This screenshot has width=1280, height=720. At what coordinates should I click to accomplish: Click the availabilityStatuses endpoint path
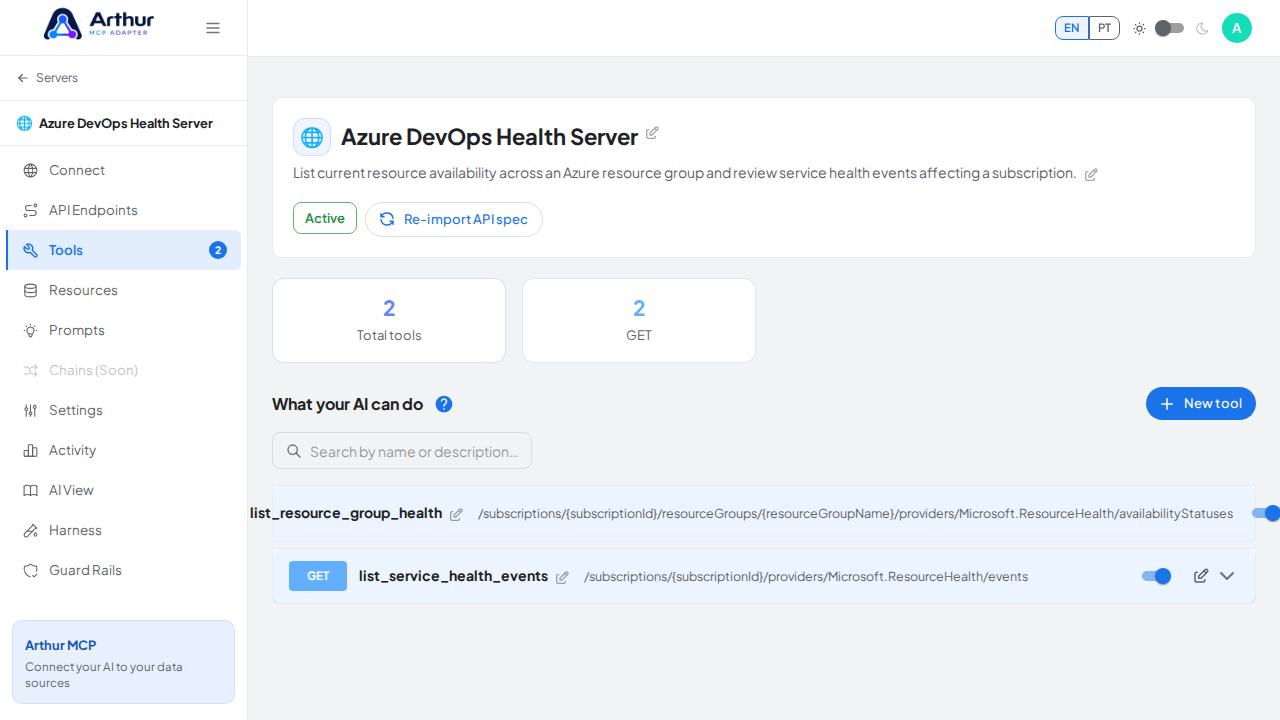tap(856, 513)
